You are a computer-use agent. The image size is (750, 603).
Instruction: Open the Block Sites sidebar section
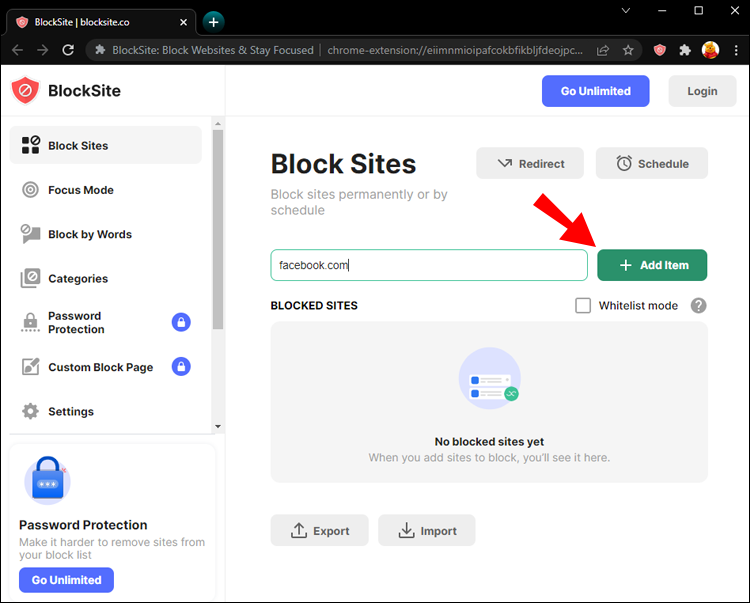pos(106,145)
